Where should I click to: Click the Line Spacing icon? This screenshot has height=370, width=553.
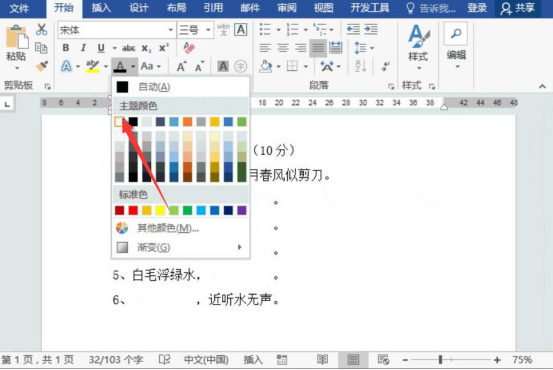[360, 48]
